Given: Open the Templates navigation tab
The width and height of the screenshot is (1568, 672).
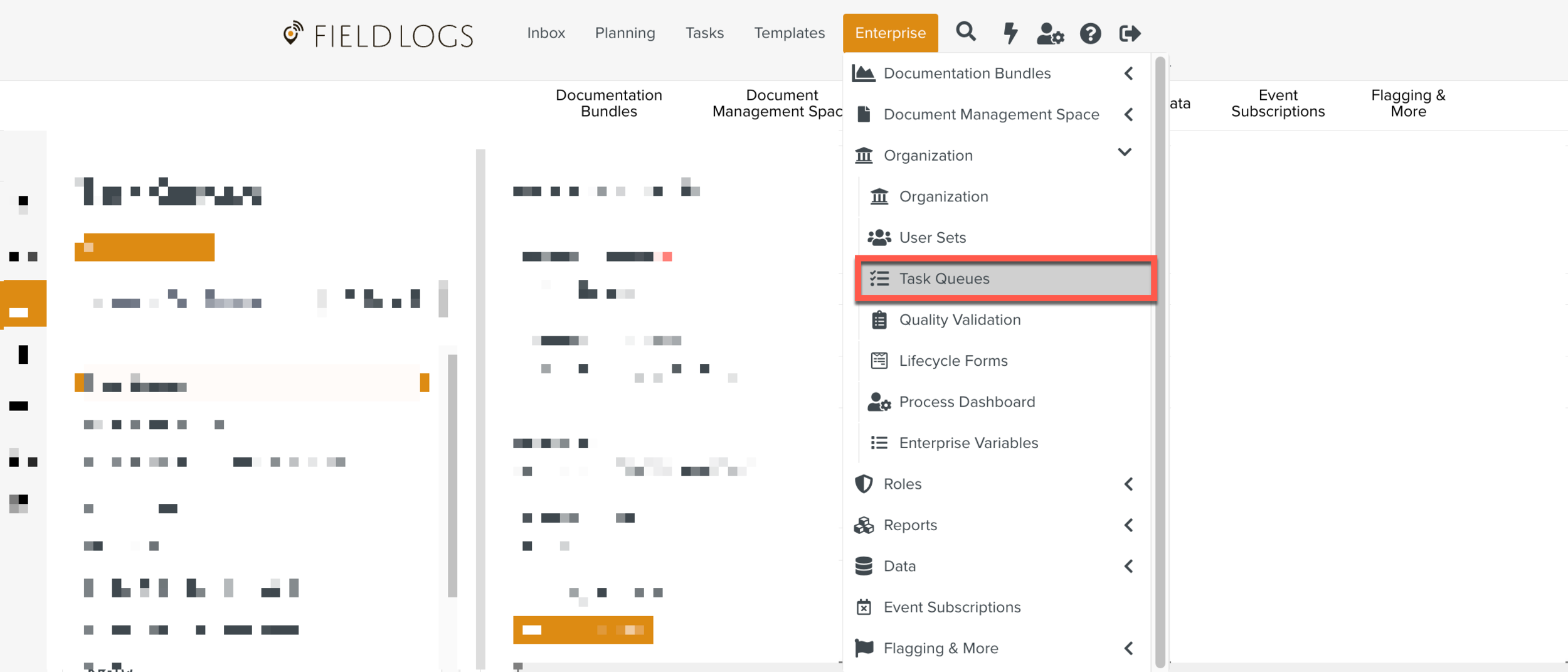Looking at the screenshot, I should point(789,33).
